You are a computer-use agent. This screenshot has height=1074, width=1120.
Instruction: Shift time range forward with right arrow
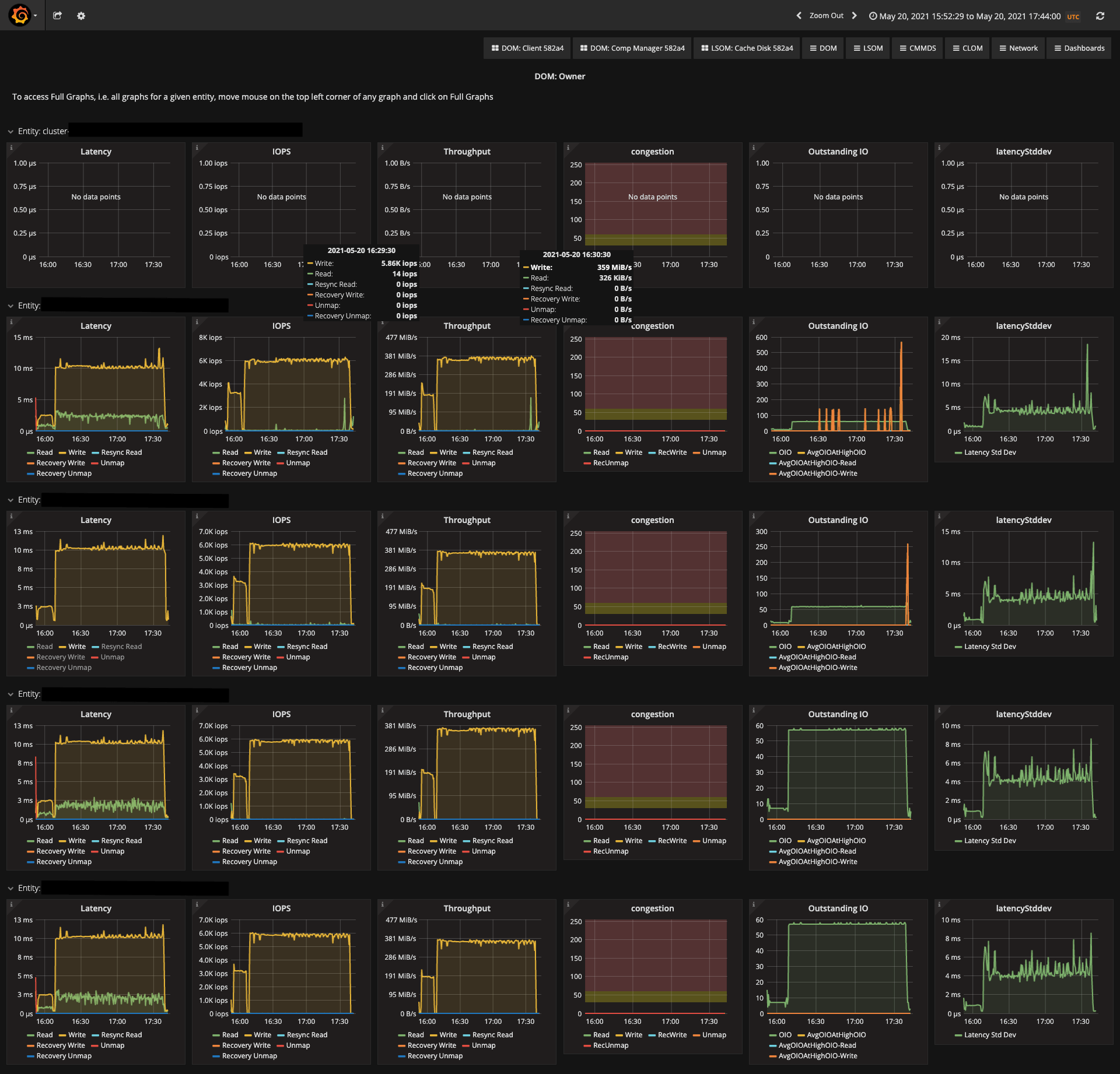tap(855, 16)
